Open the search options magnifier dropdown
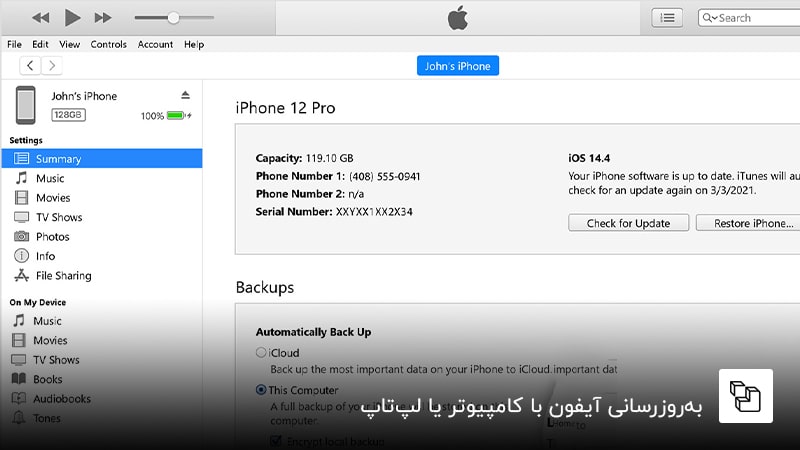Viewport: 800px width, 450px height. point(709,18)
